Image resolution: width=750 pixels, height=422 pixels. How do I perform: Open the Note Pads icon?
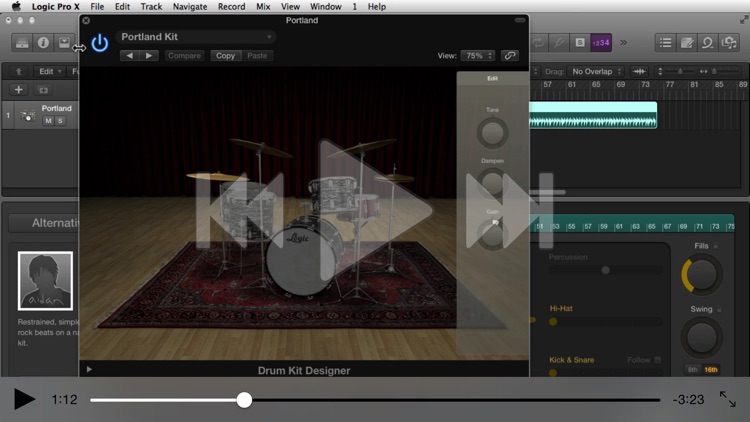point(686,43)
